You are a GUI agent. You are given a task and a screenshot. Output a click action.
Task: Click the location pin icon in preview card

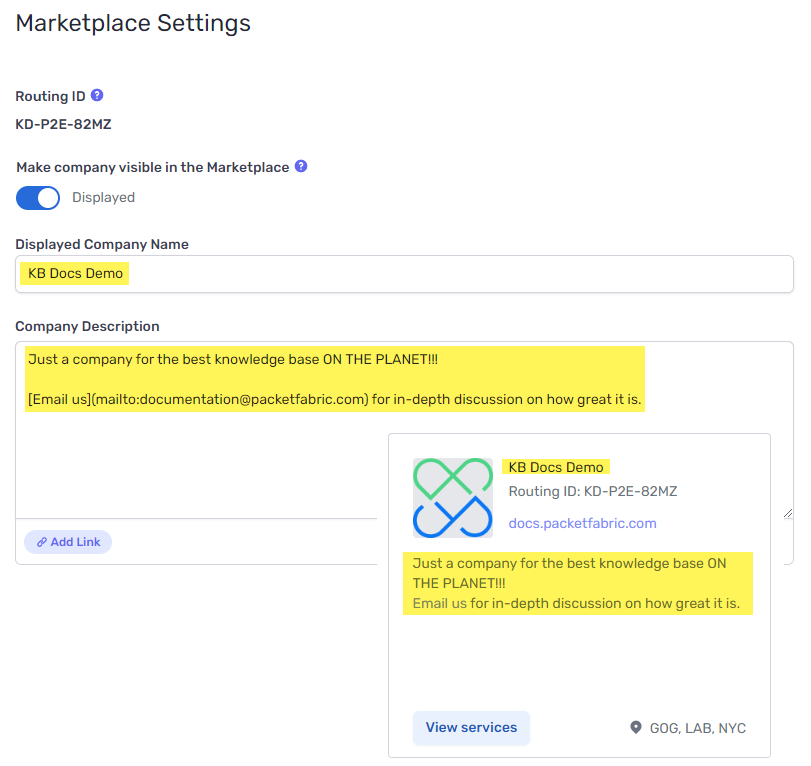(x=636, y=727)
